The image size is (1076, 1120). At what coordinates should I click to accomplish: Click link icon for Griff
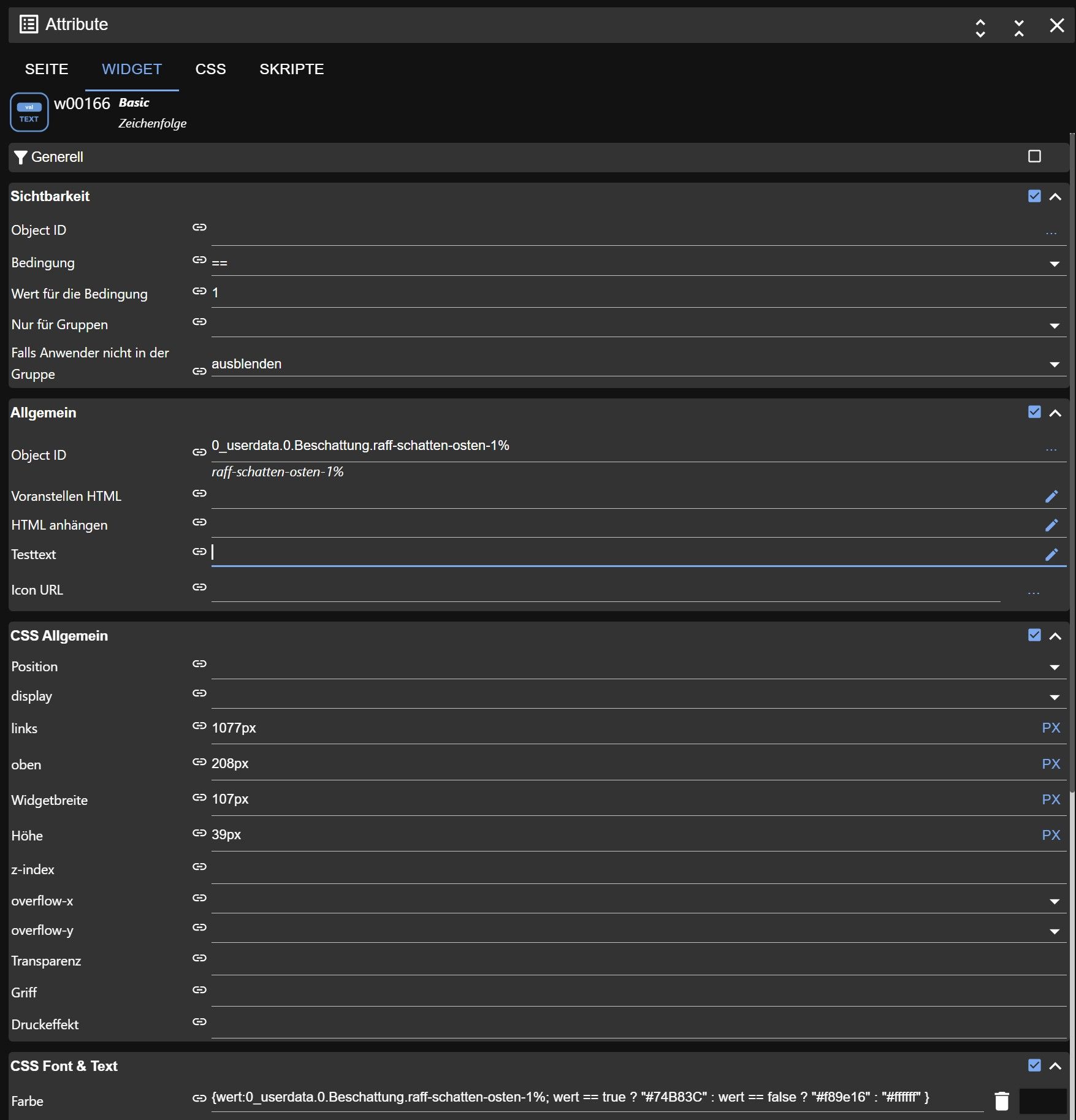point(199,990)
